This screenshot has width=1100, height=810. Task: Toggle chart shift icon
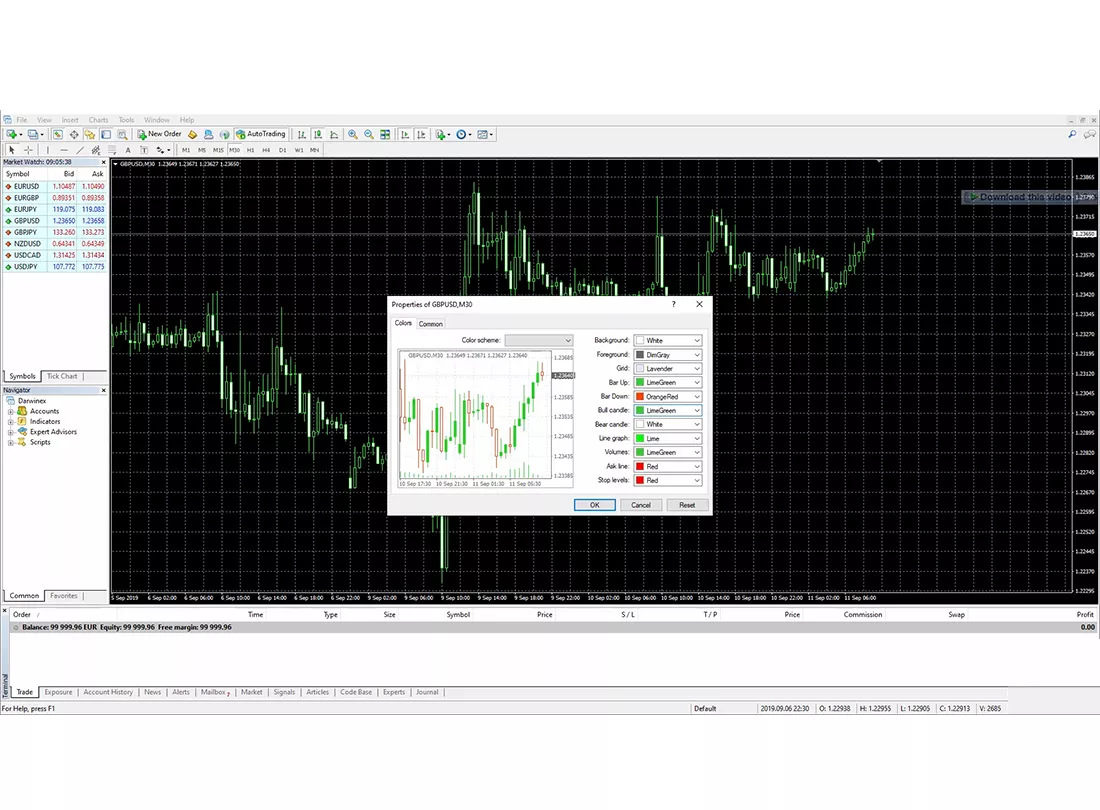(421, 135)
